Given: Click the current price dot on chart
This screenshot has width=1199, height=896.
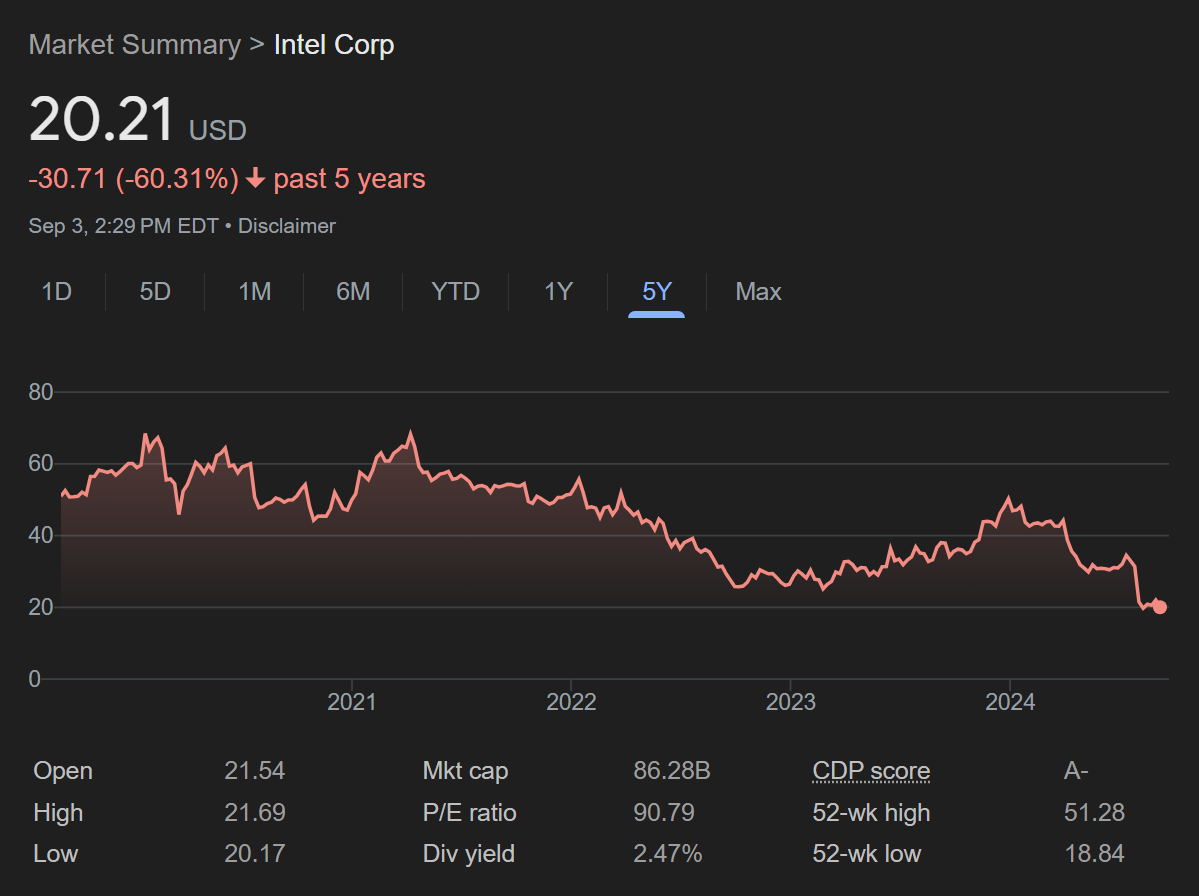Looking at the screenshot, I should point(1159,607).
